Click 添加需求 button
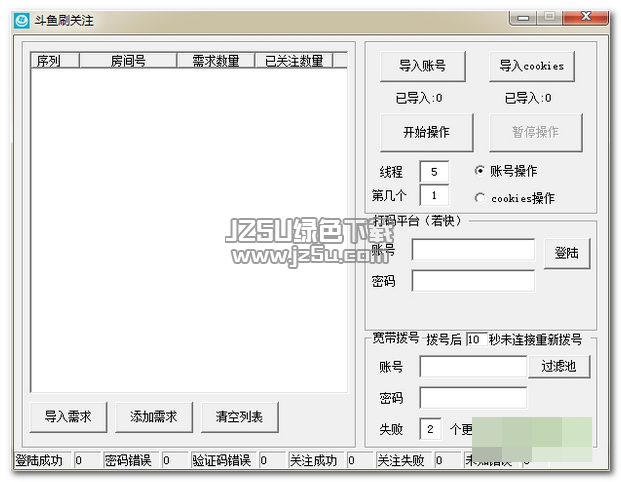The image size is (621, 482). (154, 417)
